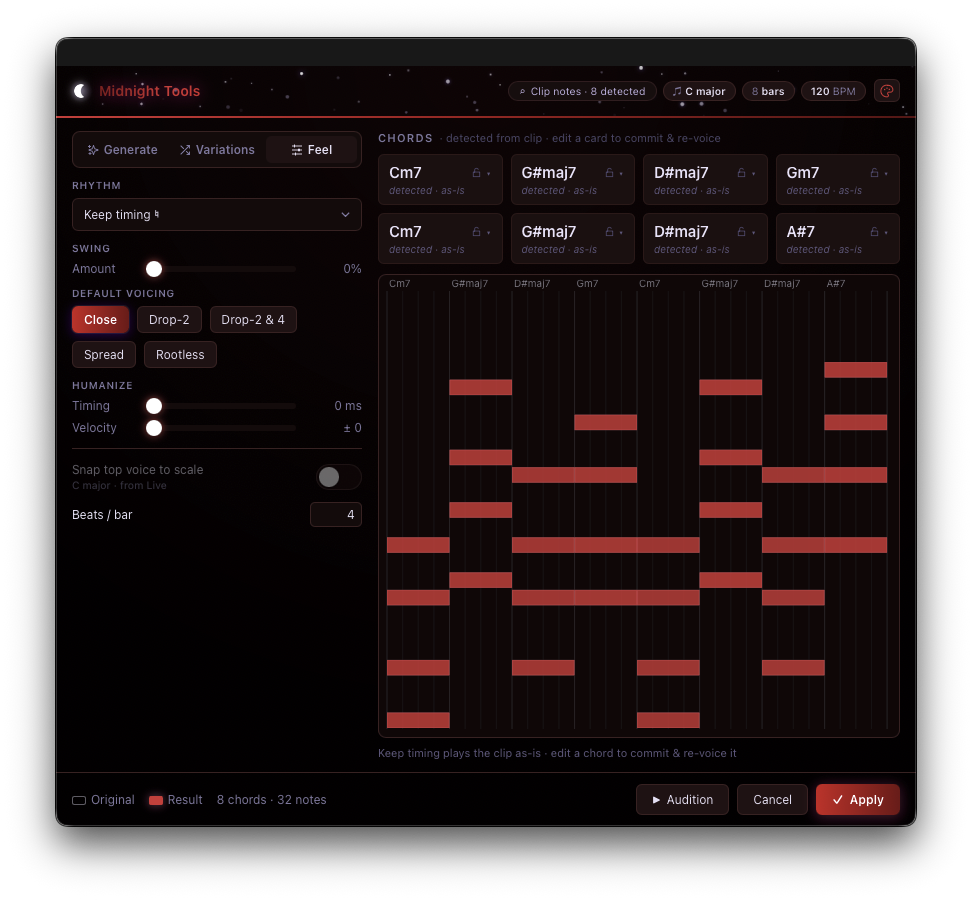
Task: Open the theme palette icon button
Action: coord(886,91)
